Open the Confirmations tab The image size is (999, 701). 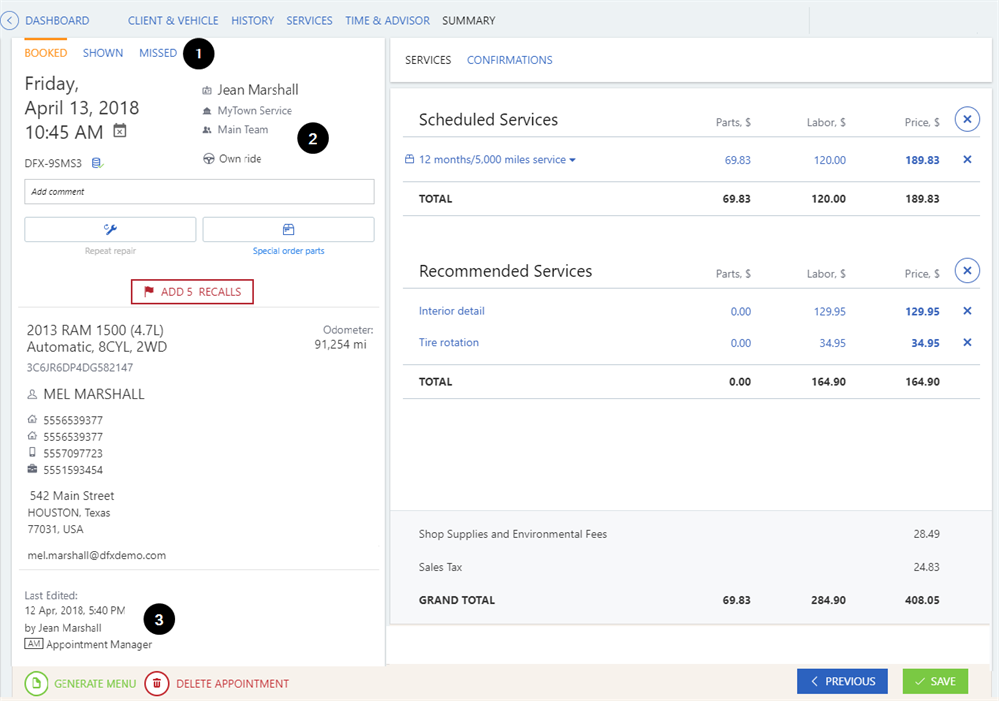pos(509,60)
